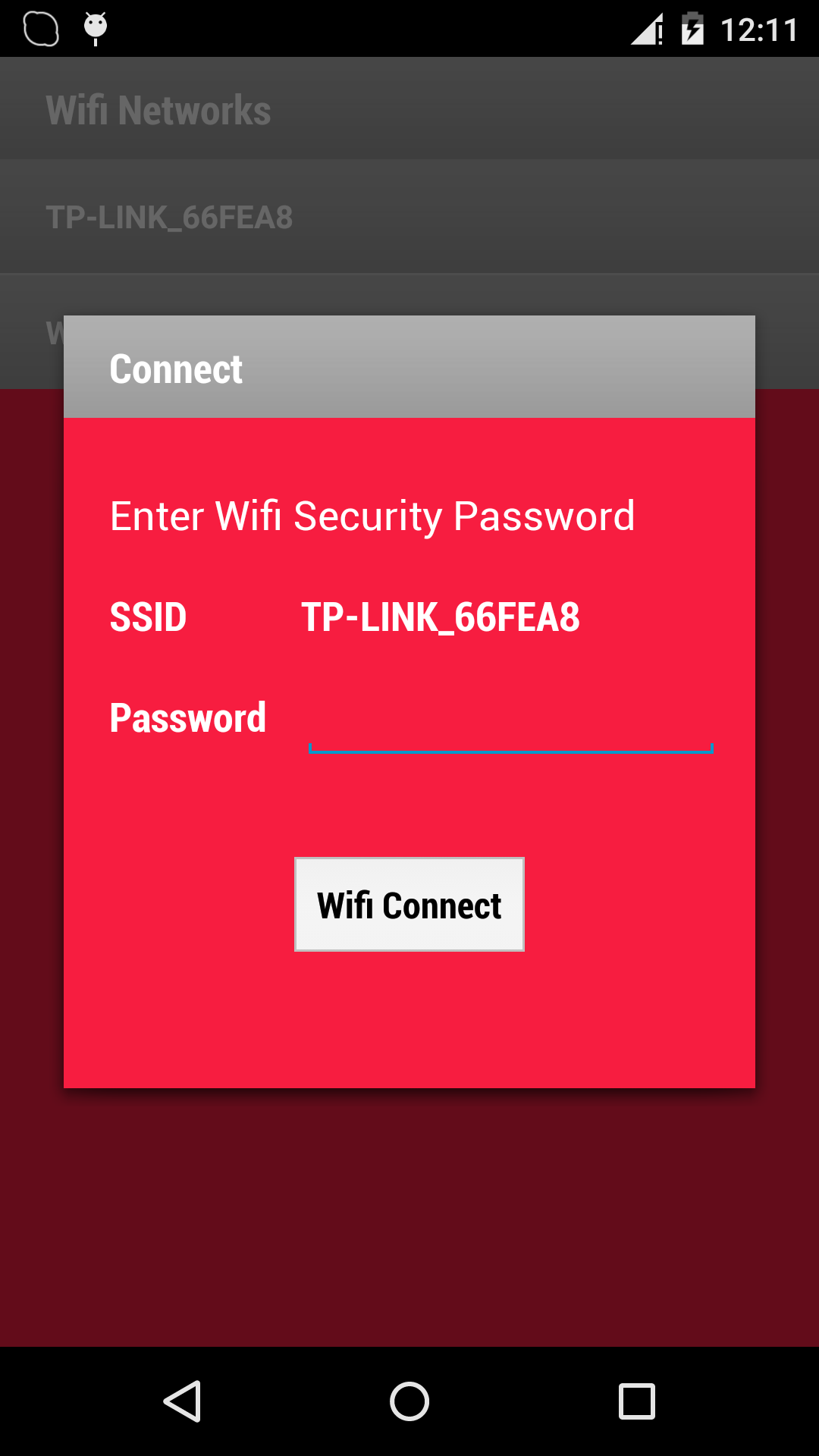Tap the Password label
The image size is (819, 1456).
tap(189, 717)
